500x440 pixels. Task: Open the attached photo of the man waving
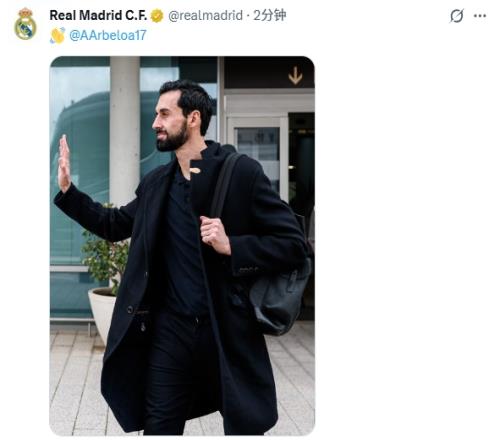[x=182, y=246]
